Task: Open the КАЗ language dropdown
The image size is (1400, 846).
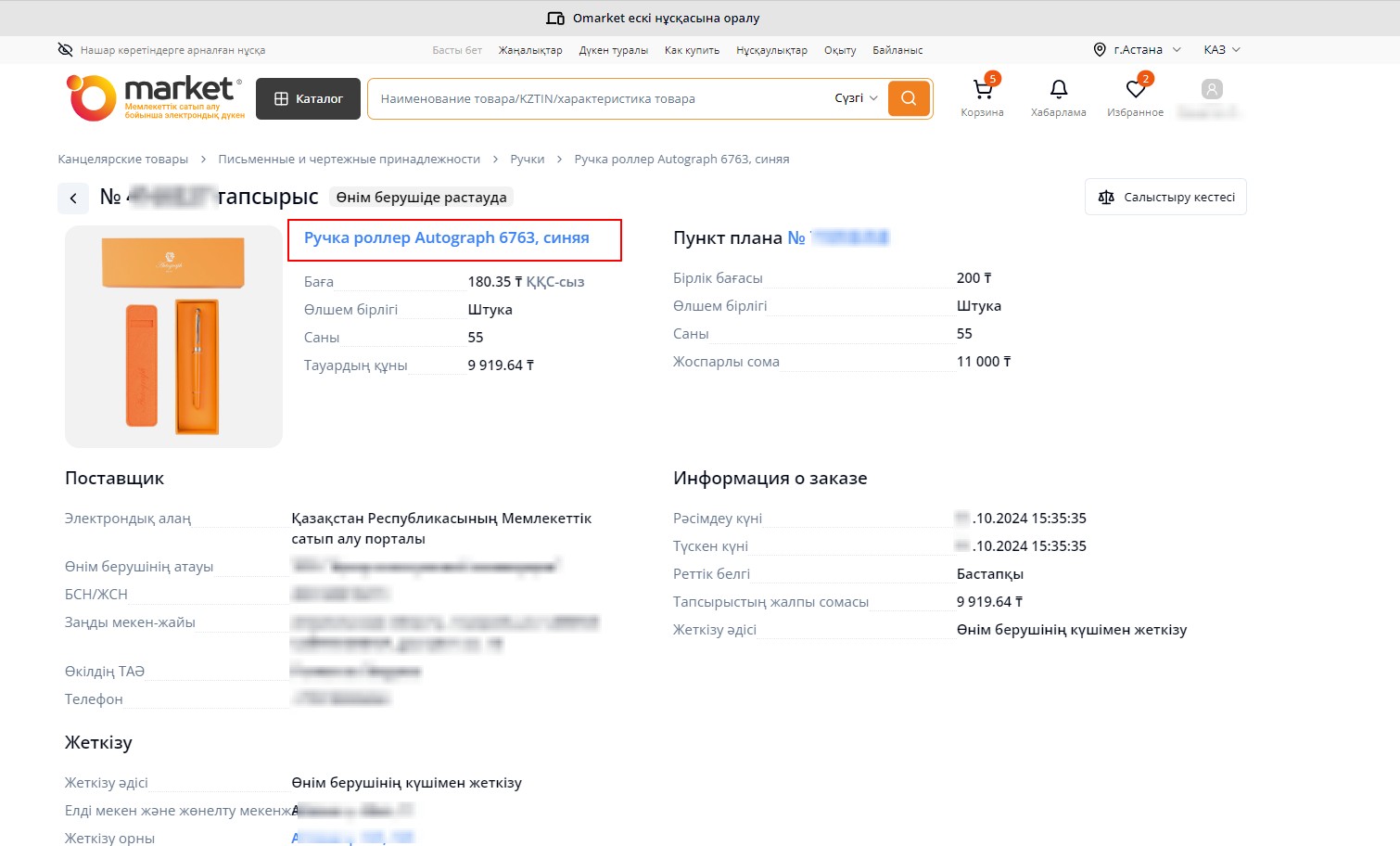Action: 1221,50
